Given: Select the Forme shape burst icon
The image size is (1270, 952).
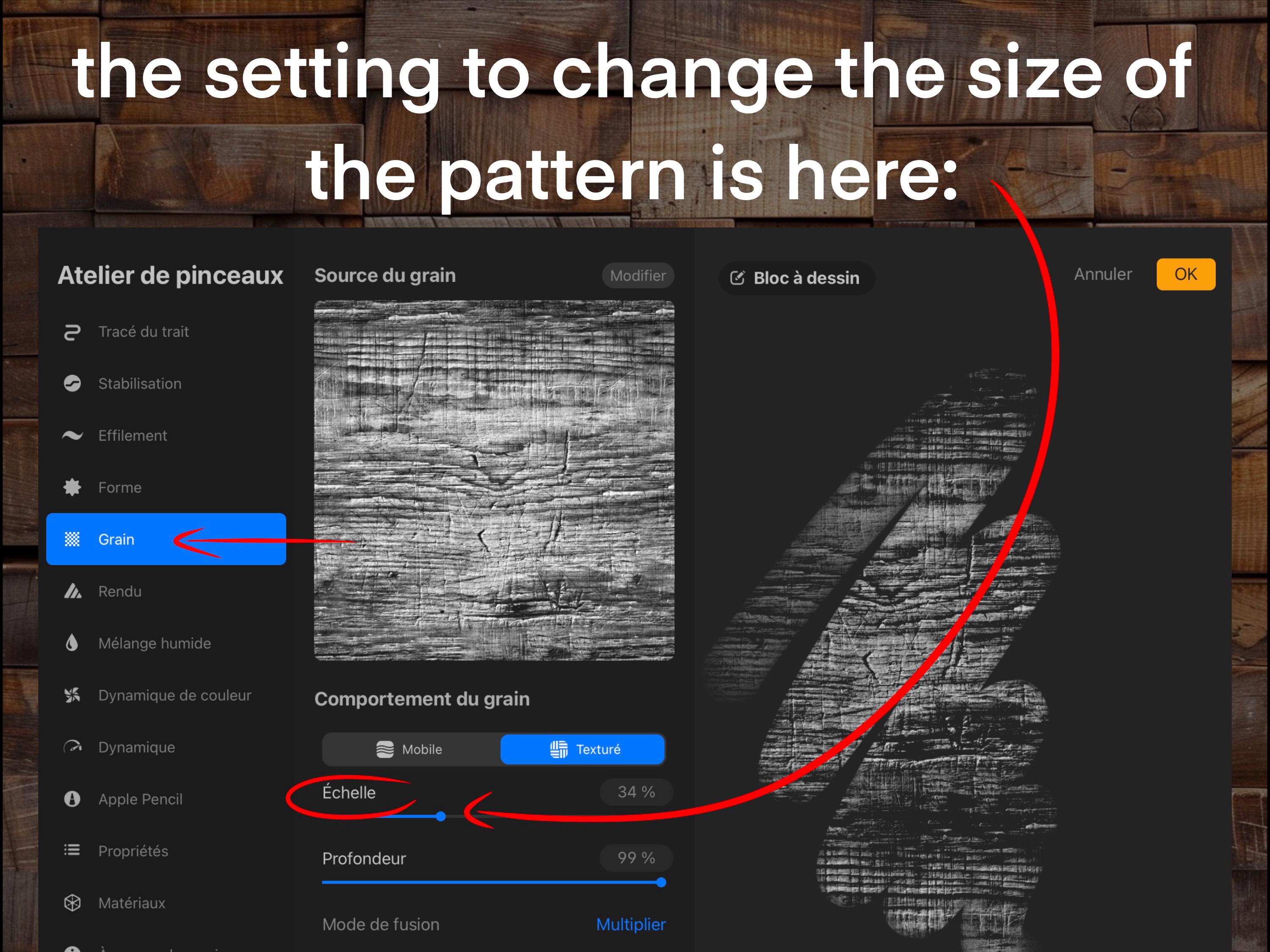Looking at the screenshot, I should [72, 487].
